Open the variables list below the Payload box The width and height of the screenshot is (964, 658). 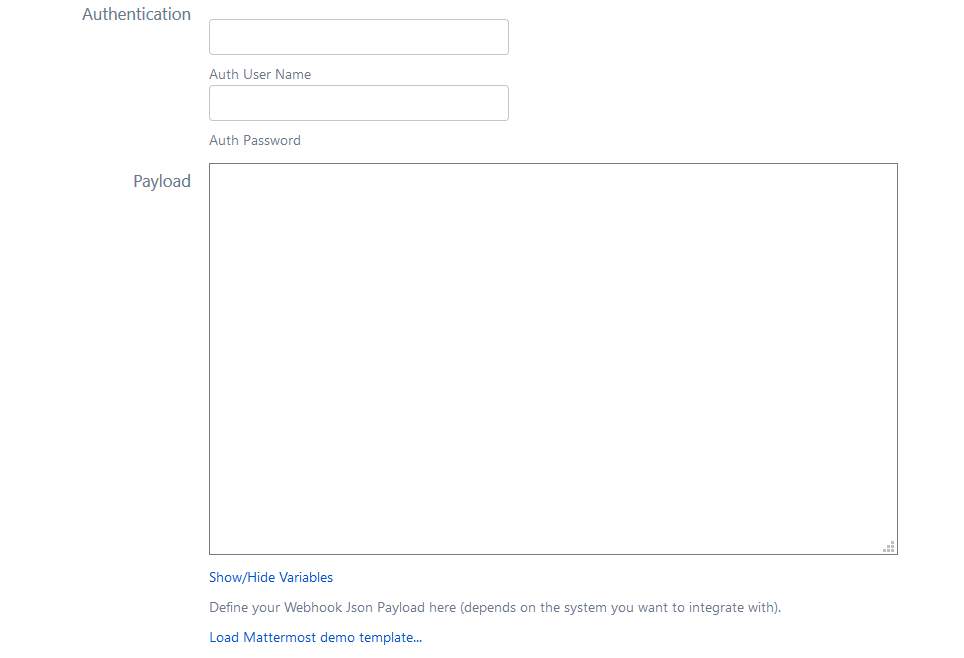(271, 577)
